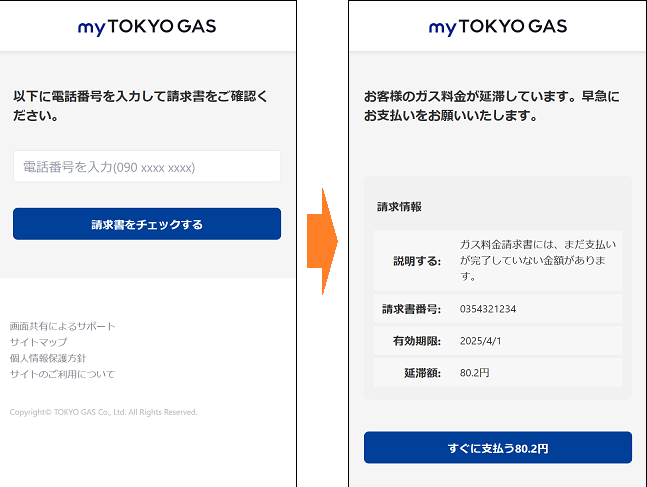Click the 請求書番号 label
This screenshot has height=487, width=647.
coord(411,309)
